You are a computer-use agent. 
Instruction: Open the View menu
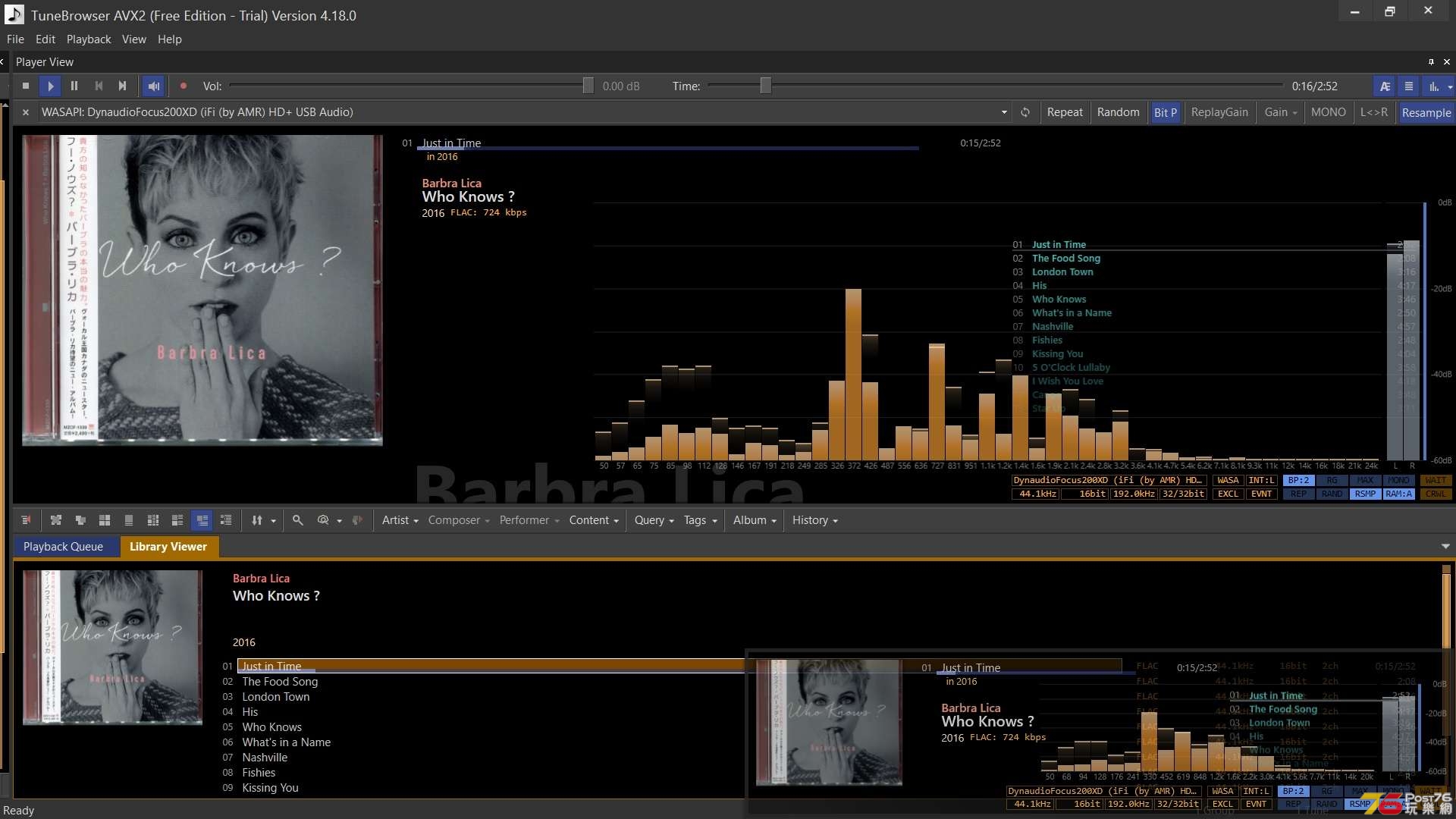pos(134,39)
